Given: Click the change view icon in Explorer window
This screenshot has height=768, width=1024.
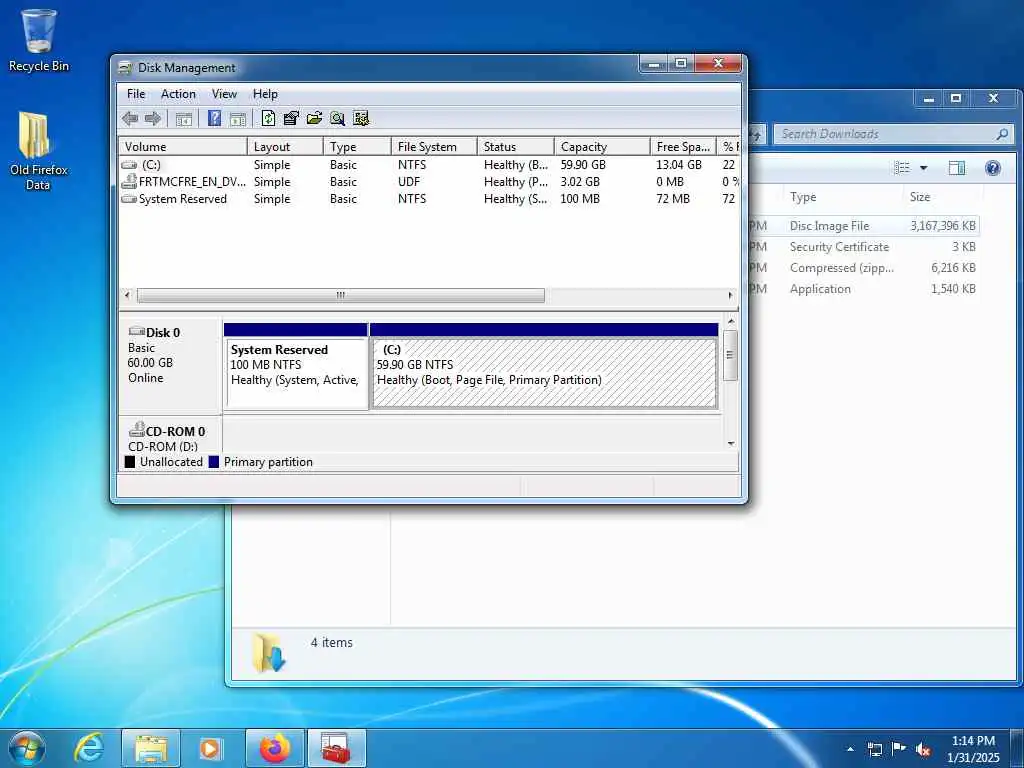Looking at the screenshot, I should point(902,168).
